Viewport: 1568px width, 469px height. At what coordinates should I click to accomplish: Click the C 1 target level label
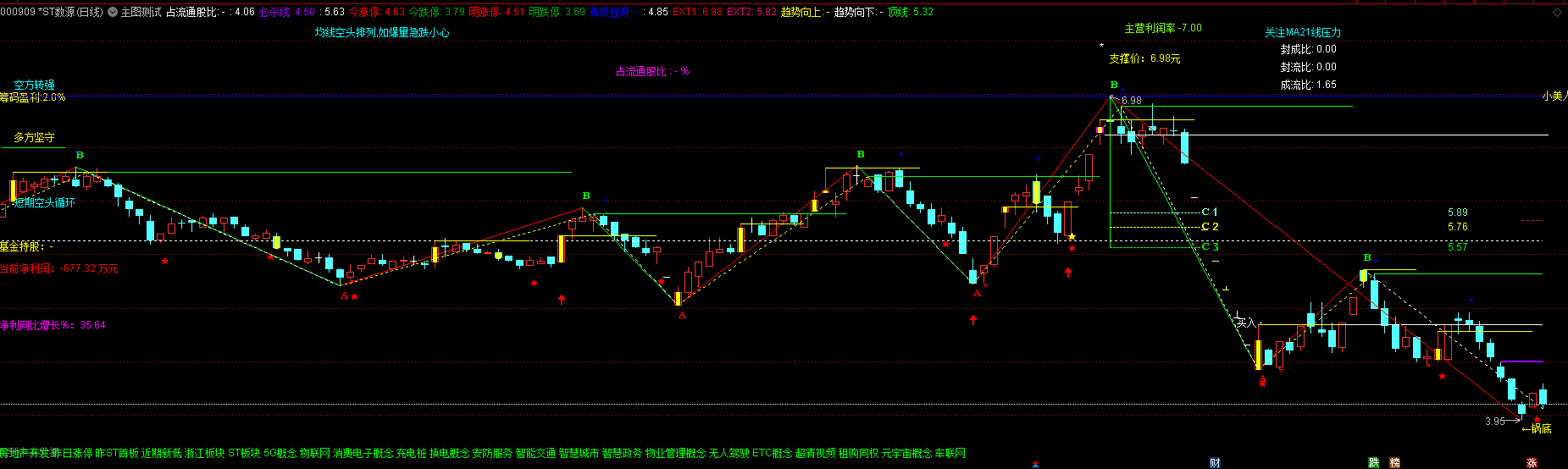1210,212
